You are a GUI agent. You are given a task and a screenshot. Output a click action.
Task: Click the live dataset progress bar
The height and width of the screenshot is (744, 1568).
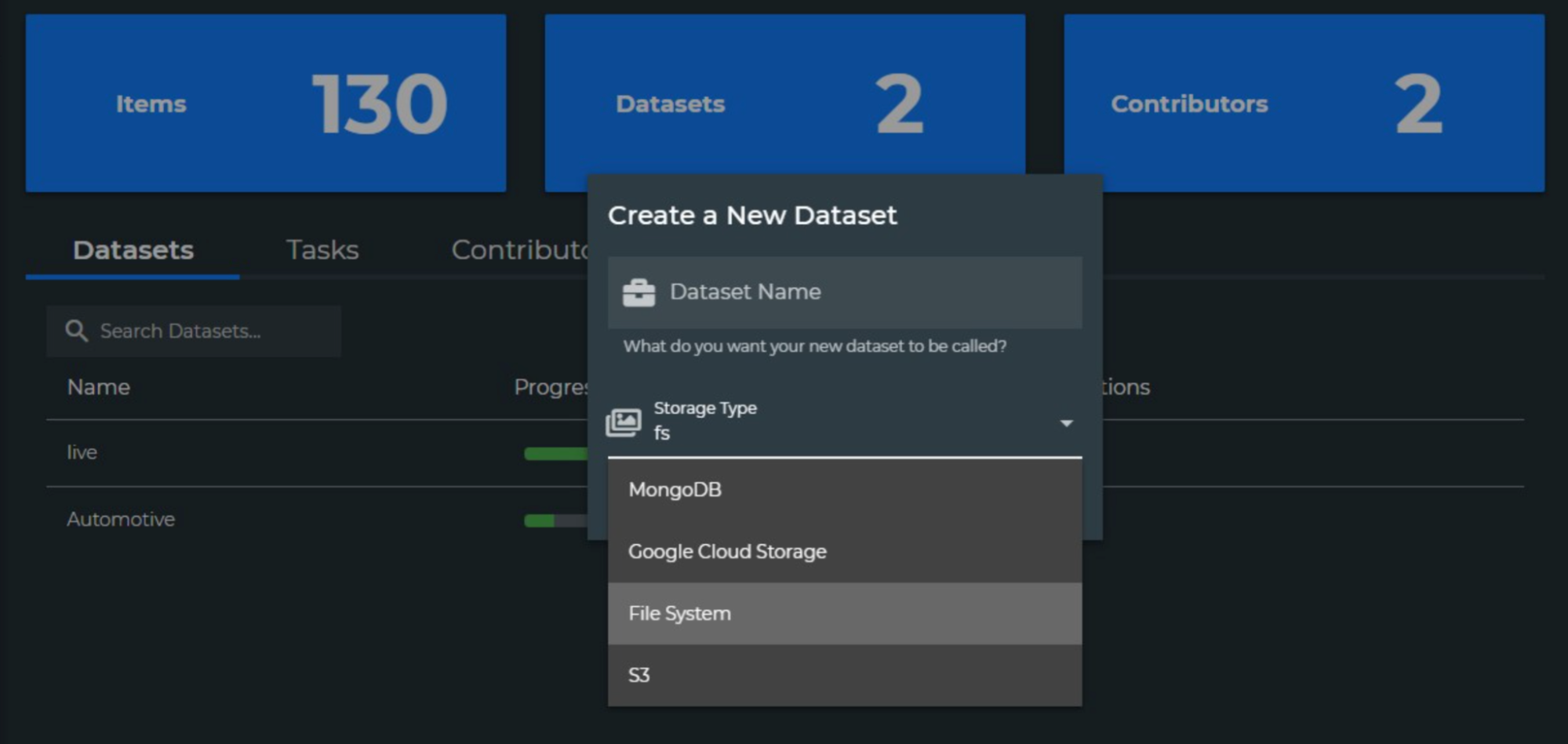(555, 454)
